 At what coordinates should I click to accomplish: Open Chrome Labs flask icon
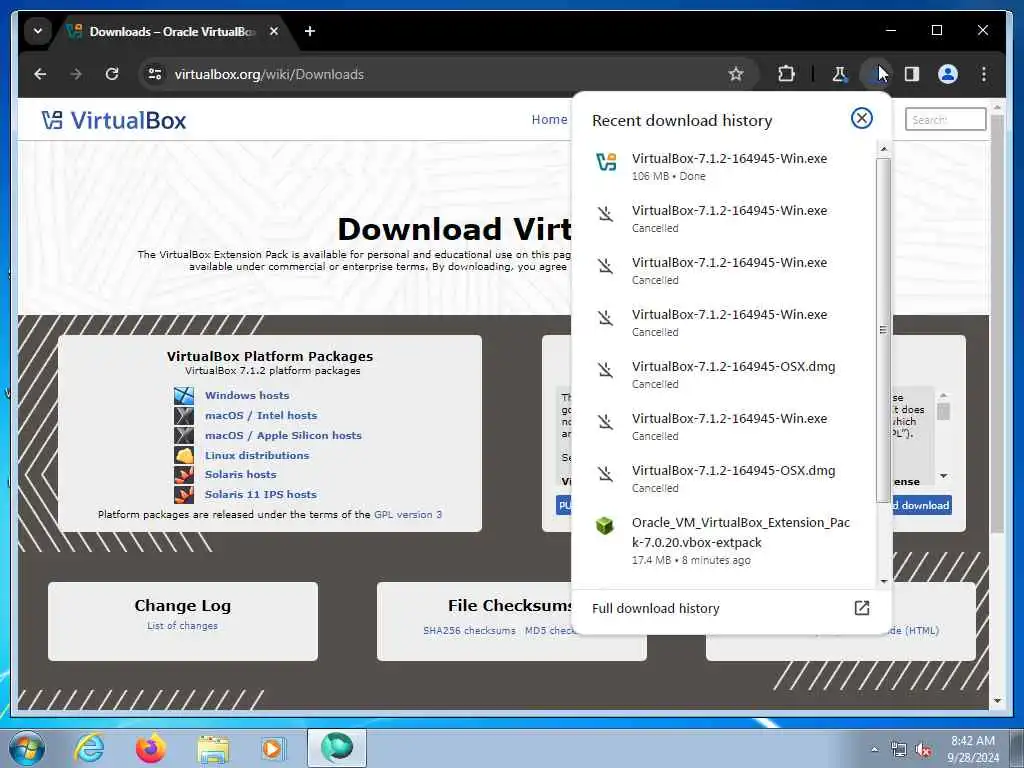pyautogui.click(x=839, y=74)
